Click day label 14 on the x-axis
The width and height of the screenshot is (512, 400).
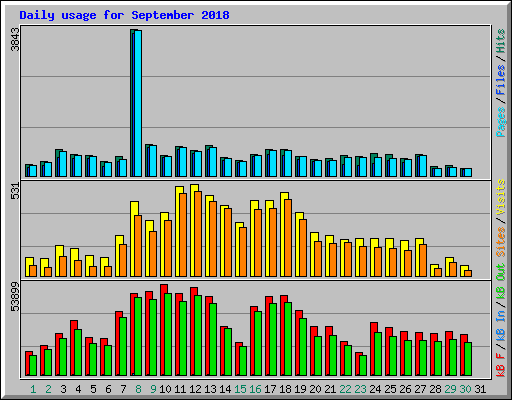(225, 389)
